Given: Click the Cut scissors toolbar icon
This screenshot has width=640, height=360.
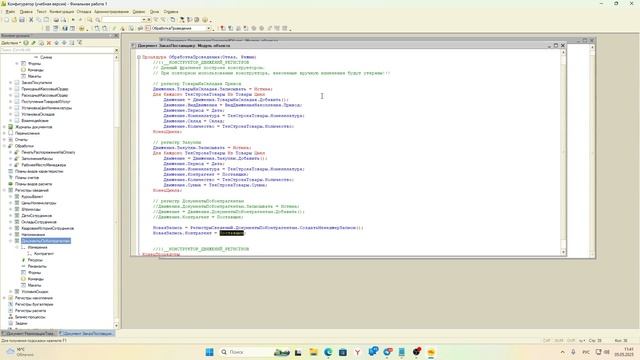Looking at the screenshot, I should tap(31, 20).
